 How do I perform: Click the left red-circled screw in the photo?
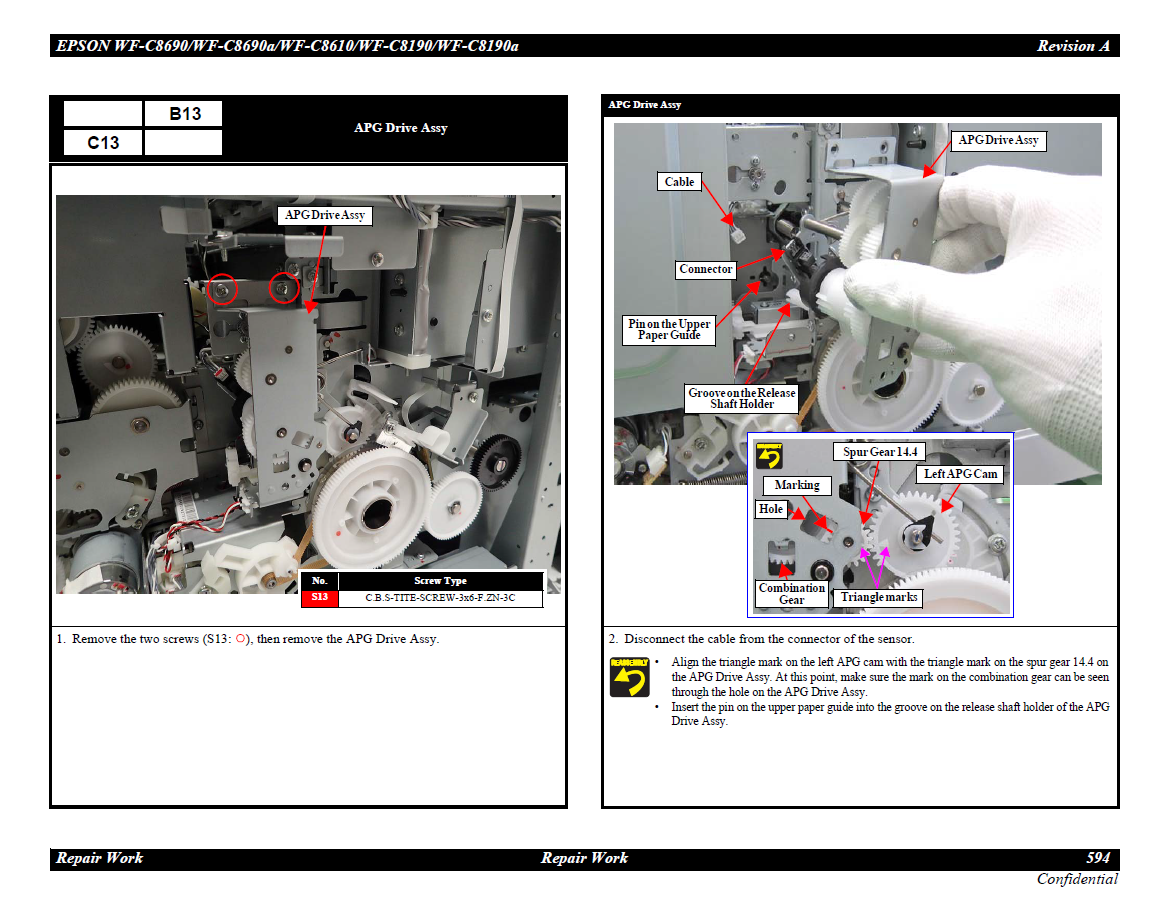[224, 289]
